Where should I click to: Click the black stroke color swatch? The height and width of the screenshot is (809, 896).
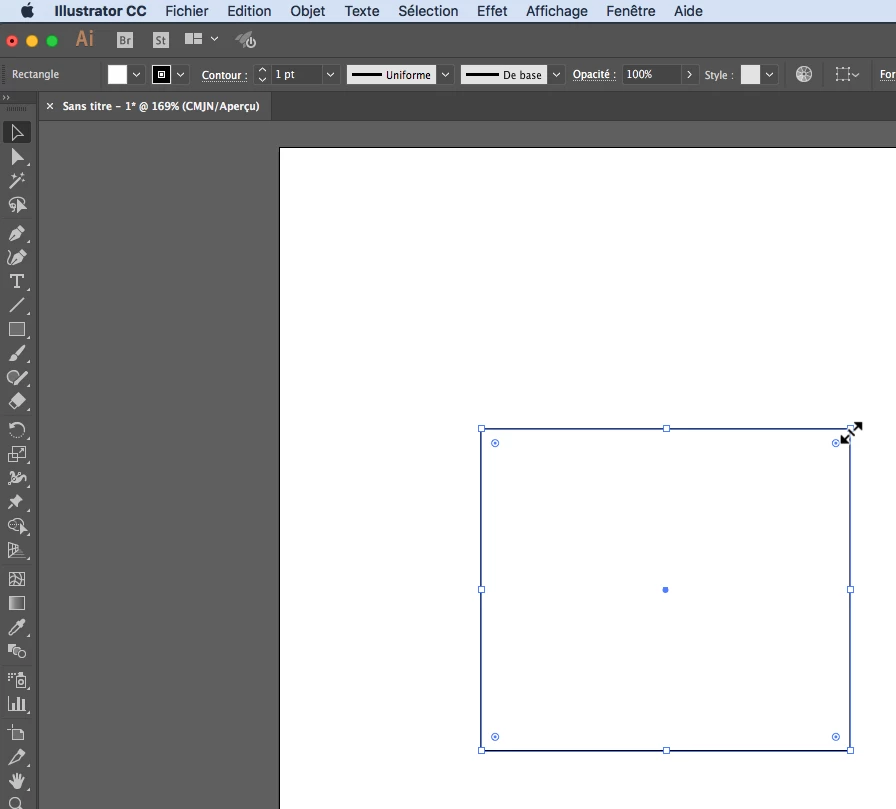click(161, 74)
